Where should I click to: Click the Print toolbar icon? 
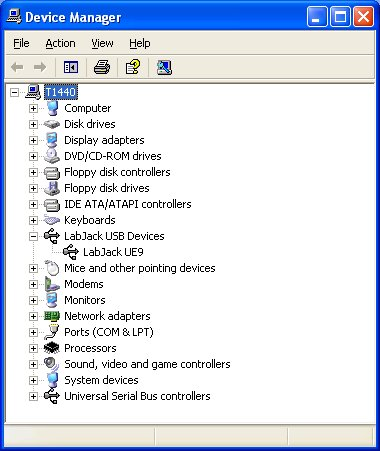click(x=102, y=67)
